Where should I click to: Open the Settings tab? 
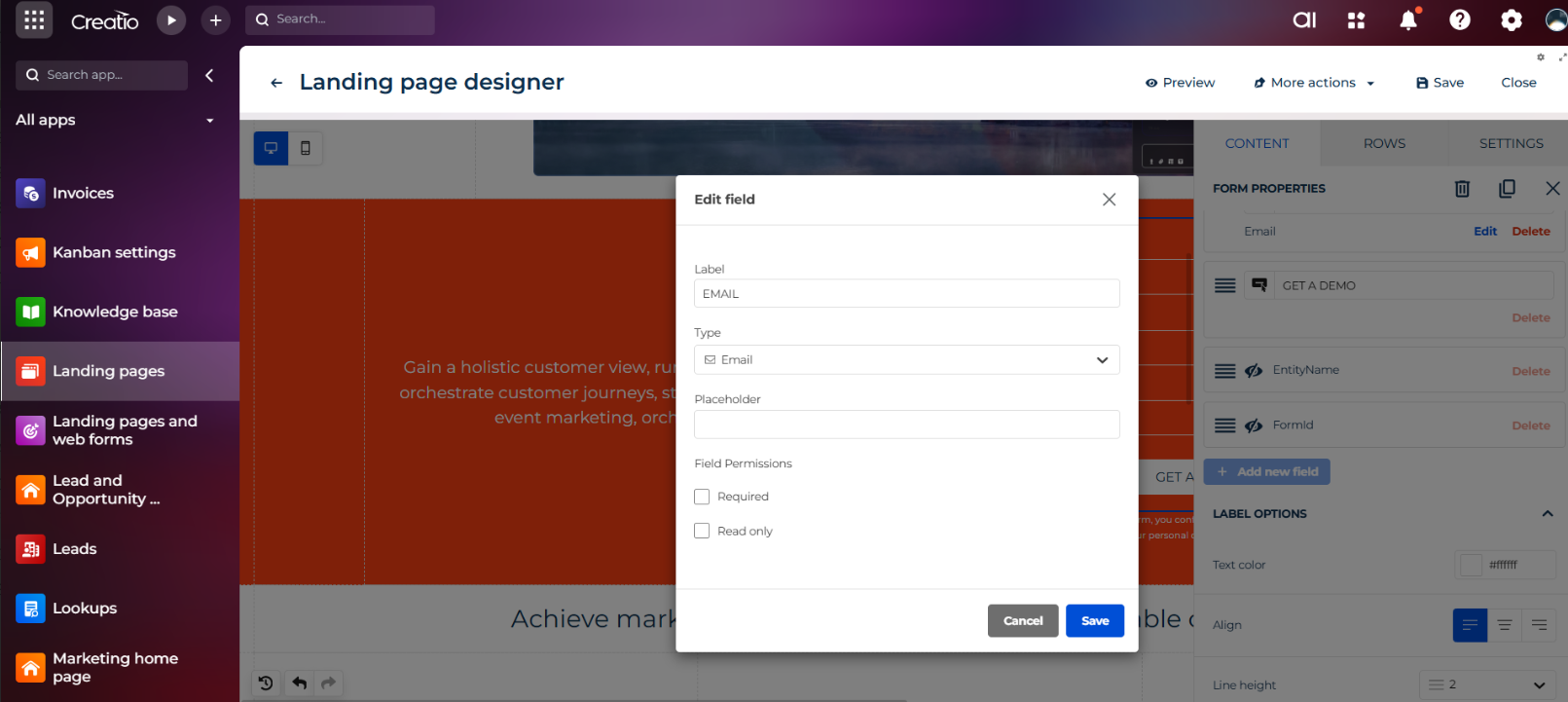coord(1511,143)
